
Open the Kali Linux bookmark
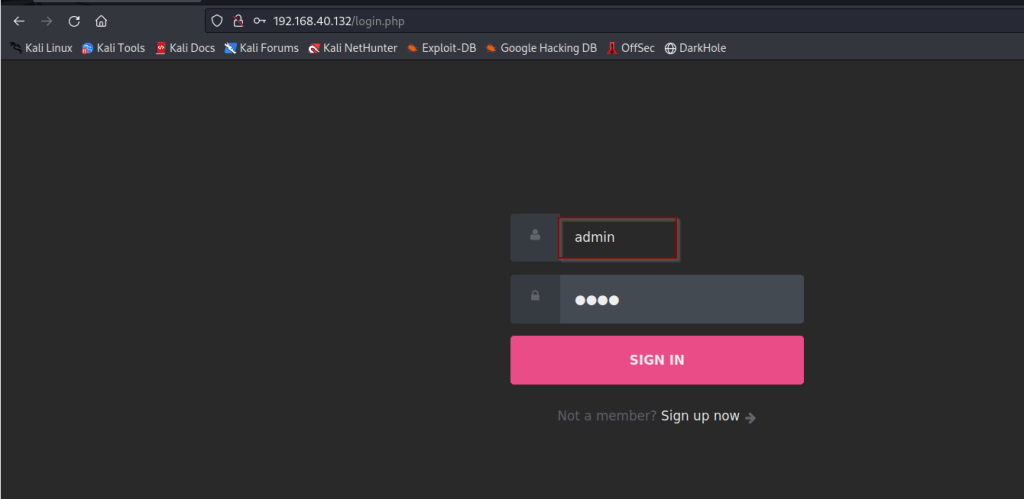[x=41, y=48]
